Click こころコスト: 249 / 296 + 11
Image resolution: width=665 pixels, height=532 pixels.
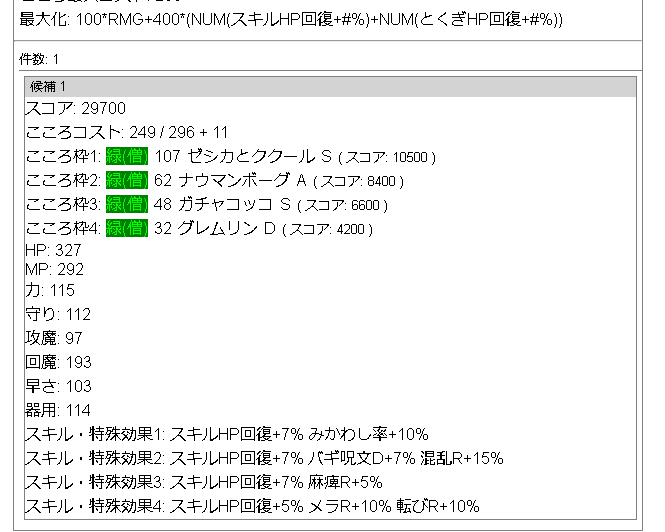coord(127,132)
